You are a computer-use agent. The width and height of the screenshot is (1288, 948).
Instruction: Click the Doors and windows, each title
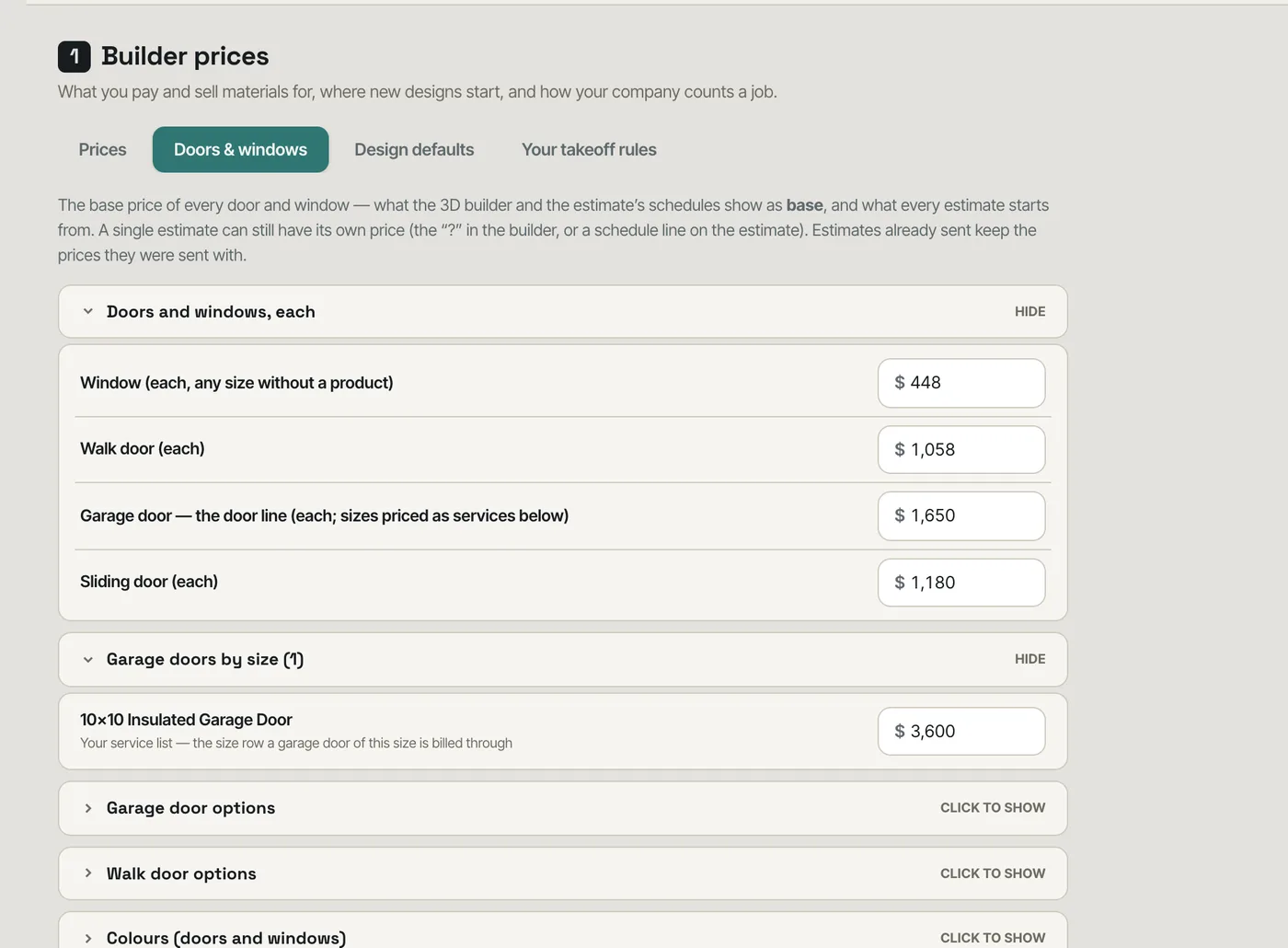point(211,312)
